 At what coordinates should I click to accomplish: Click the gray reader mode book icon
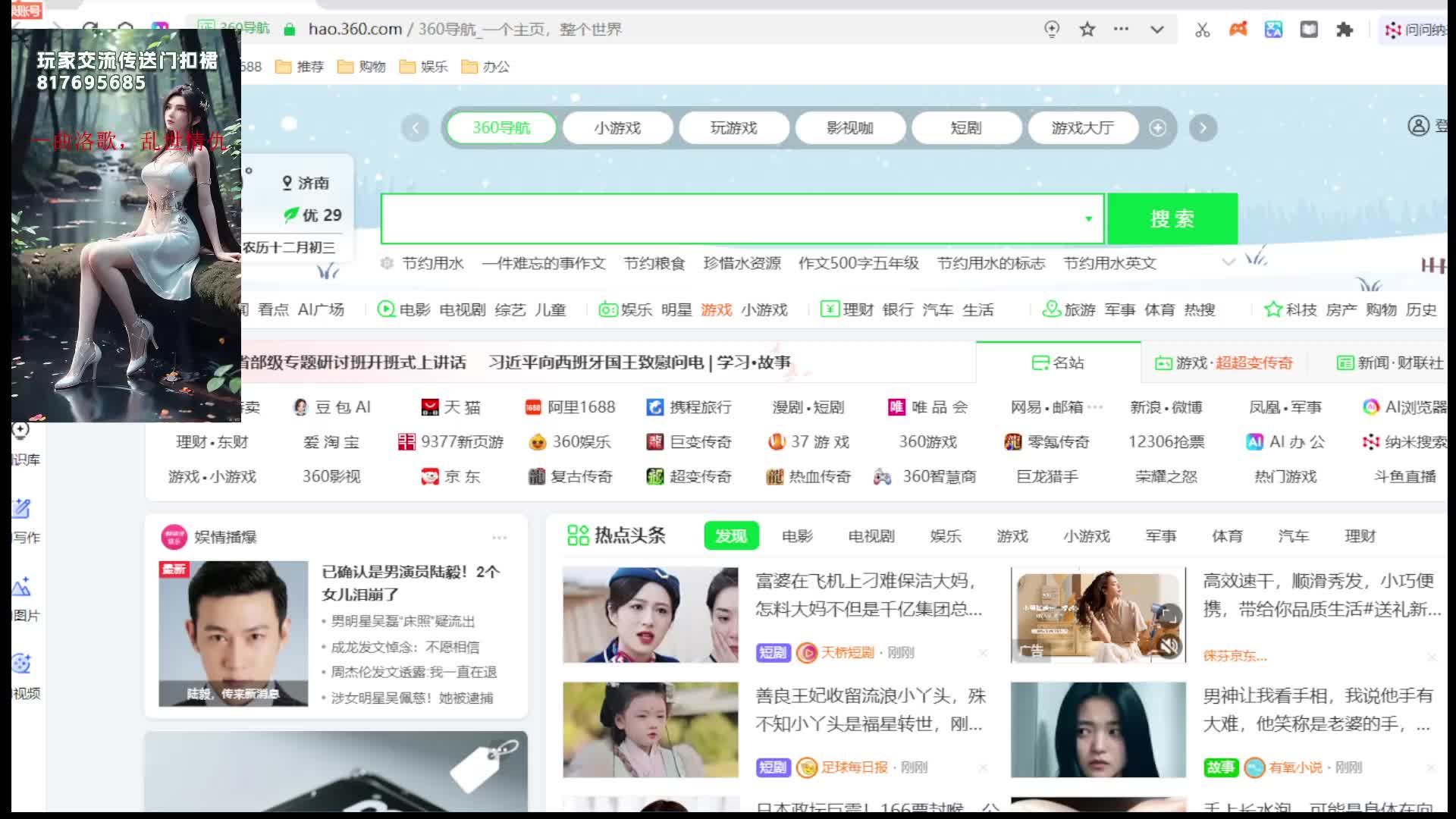pyautogui.click(x=1309, y=30)
